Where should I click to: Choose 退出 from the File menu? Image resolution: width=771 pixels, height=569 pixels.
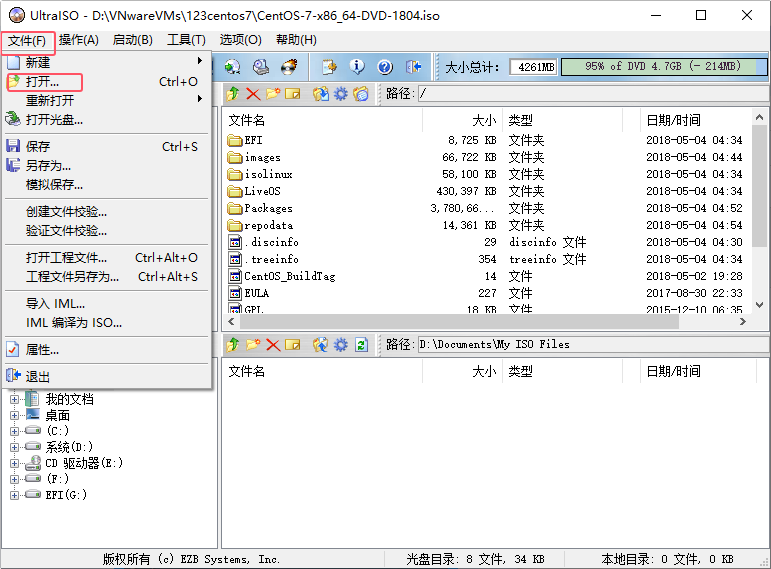[x=107, y=377]
